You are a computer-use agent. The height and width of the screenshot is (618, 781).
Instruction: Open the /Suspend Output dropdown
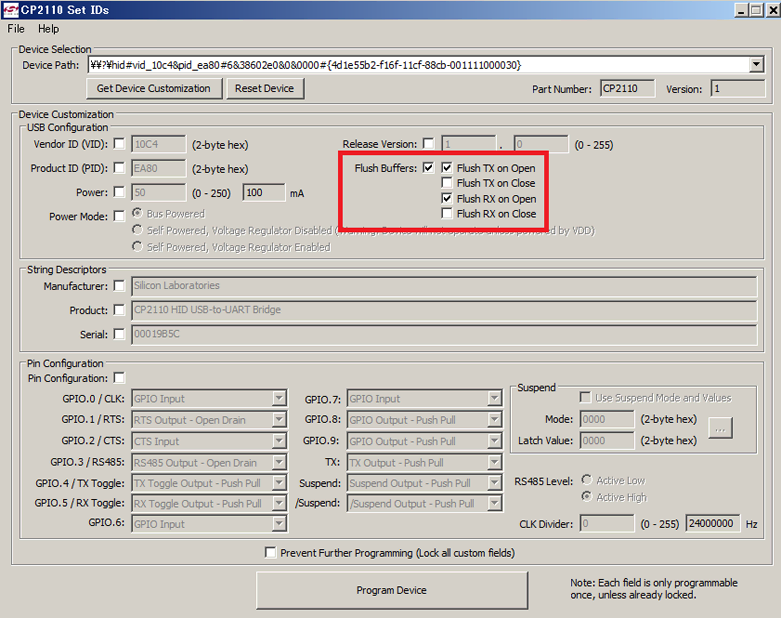click(x=494, y=503)
